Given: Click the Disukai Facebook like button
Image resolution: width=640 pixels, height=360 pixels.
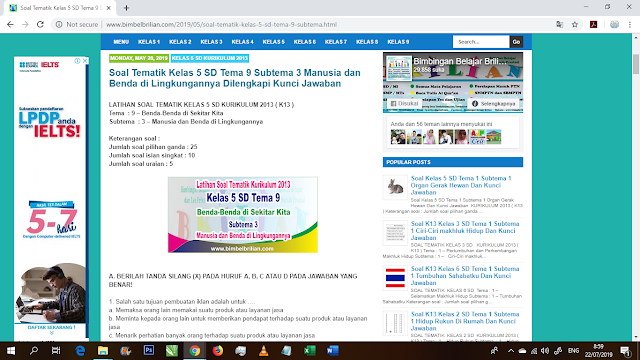Looking at the screenshot, I should pos(404,104).
